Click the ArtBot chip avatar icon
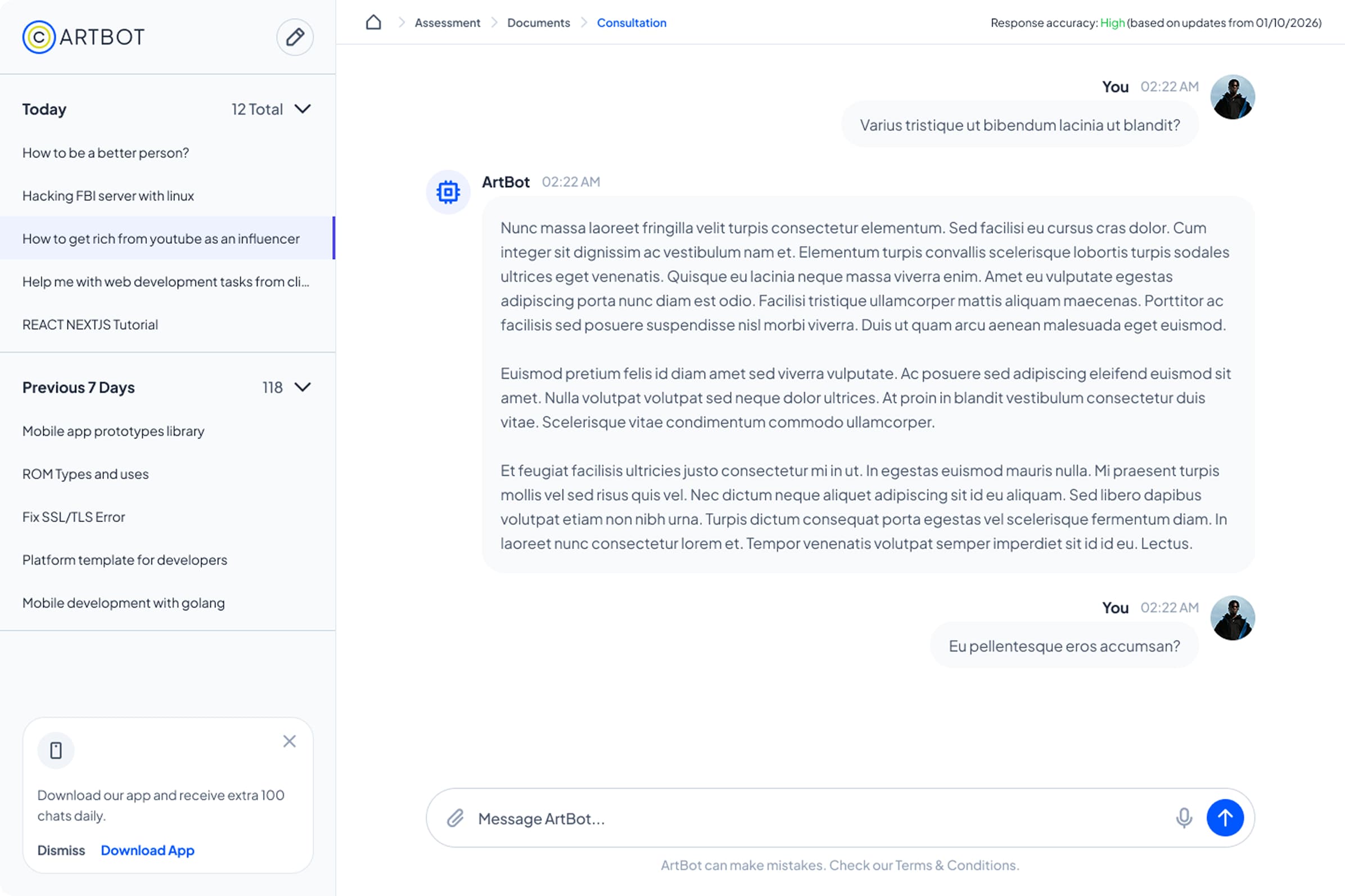This screenshot has width=1345, height=896. click(x=448, y=192)
